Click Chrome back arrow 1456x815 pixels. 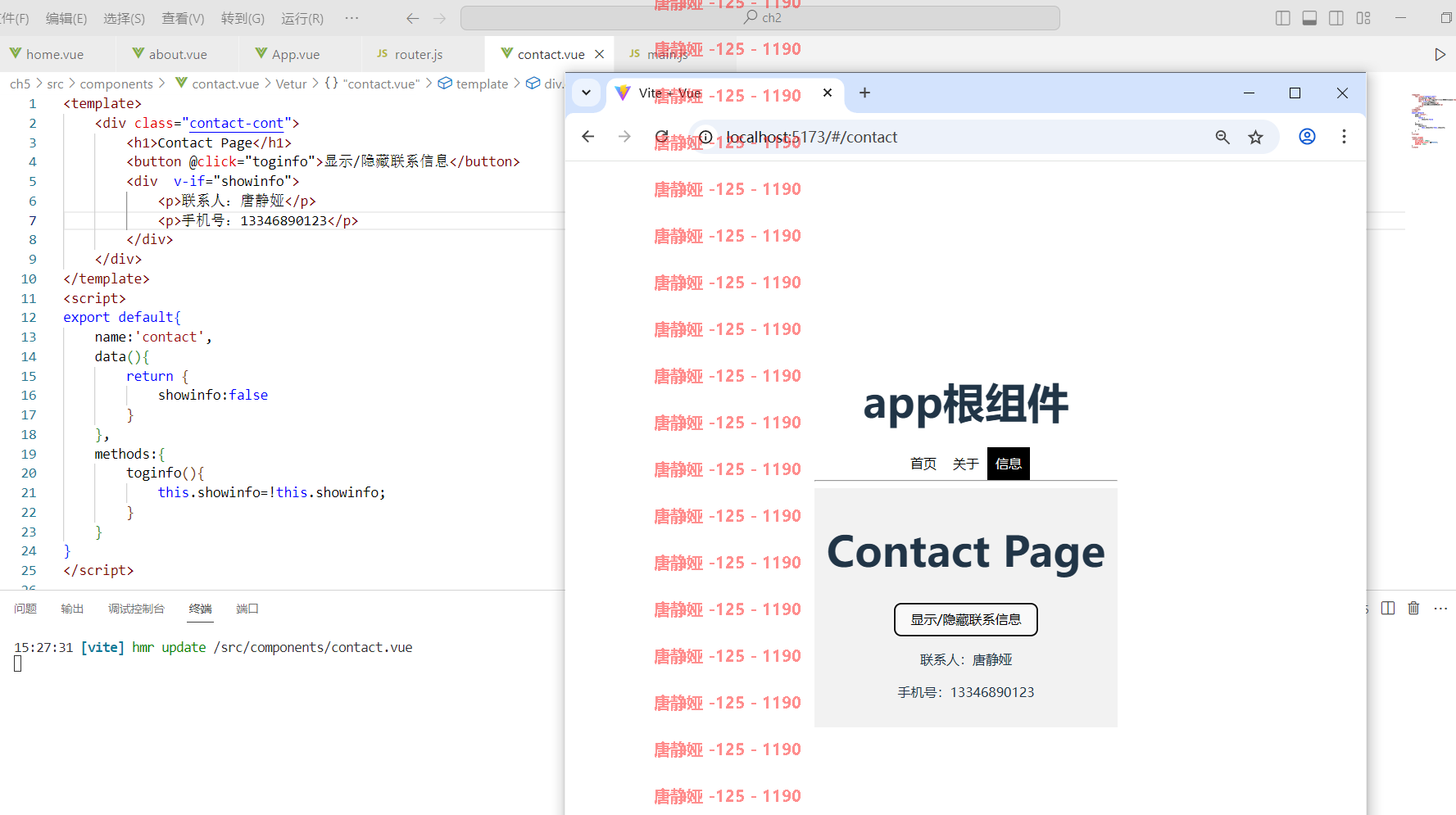pos(587,137)
